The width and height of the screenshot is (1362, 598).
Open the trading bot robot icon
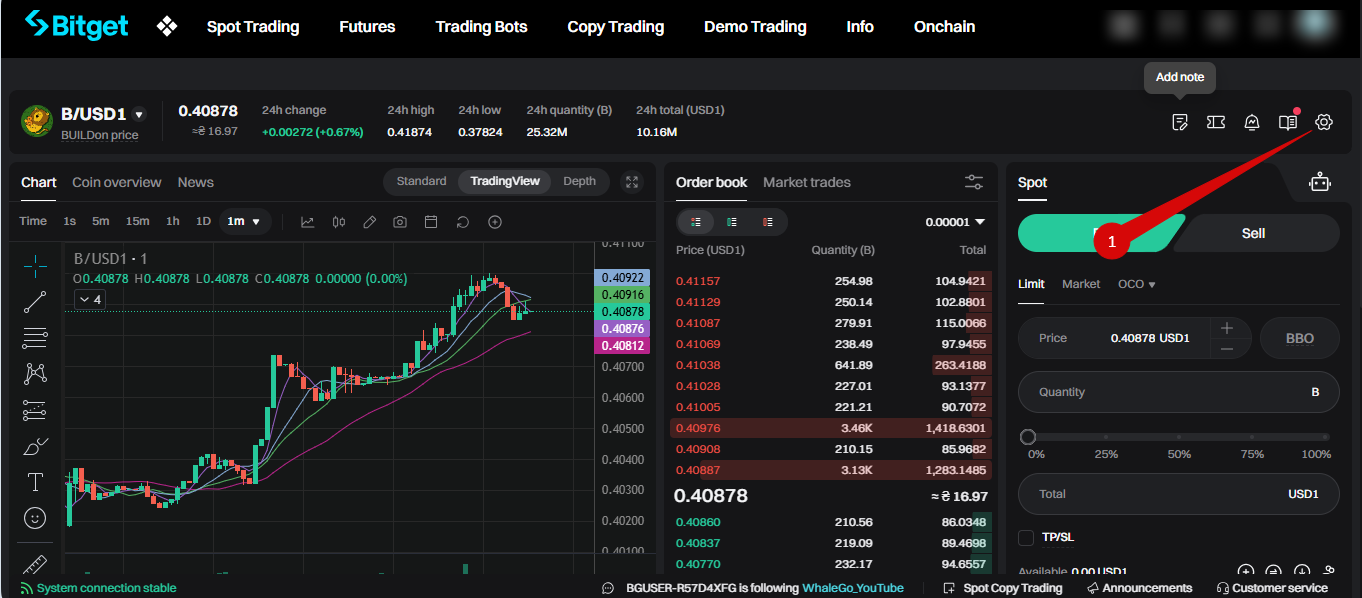(1321, 182)
